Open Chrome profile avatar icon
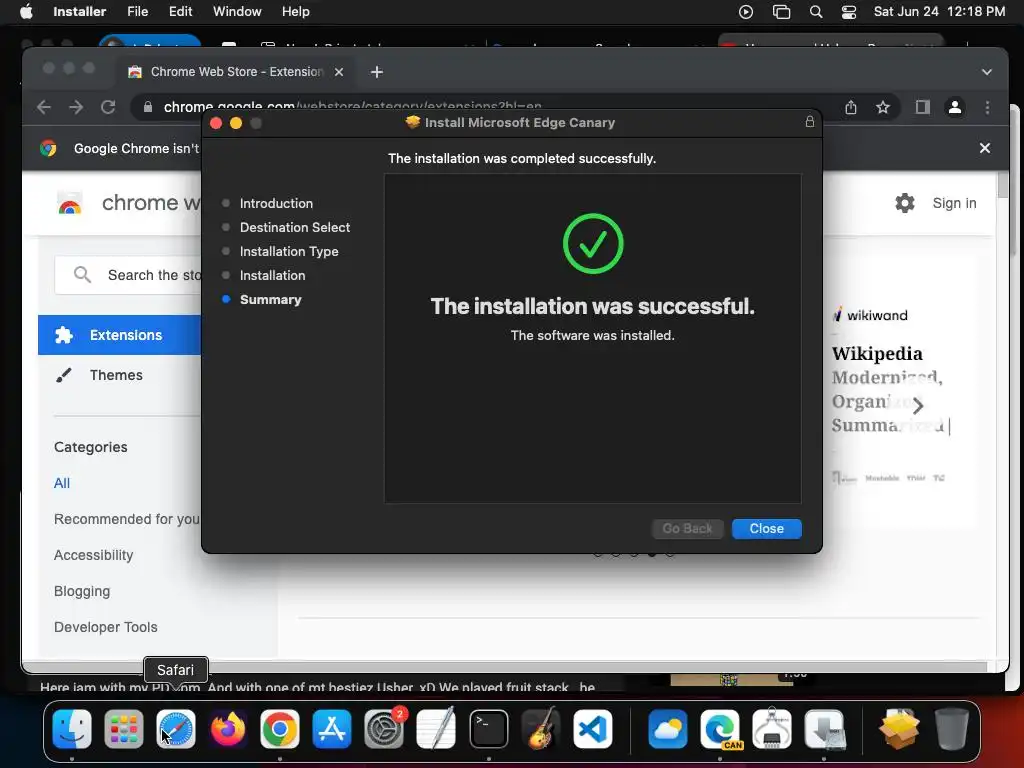Image resolution: width=1024 pixels, height=768 pixels. (x=954, y=107)
